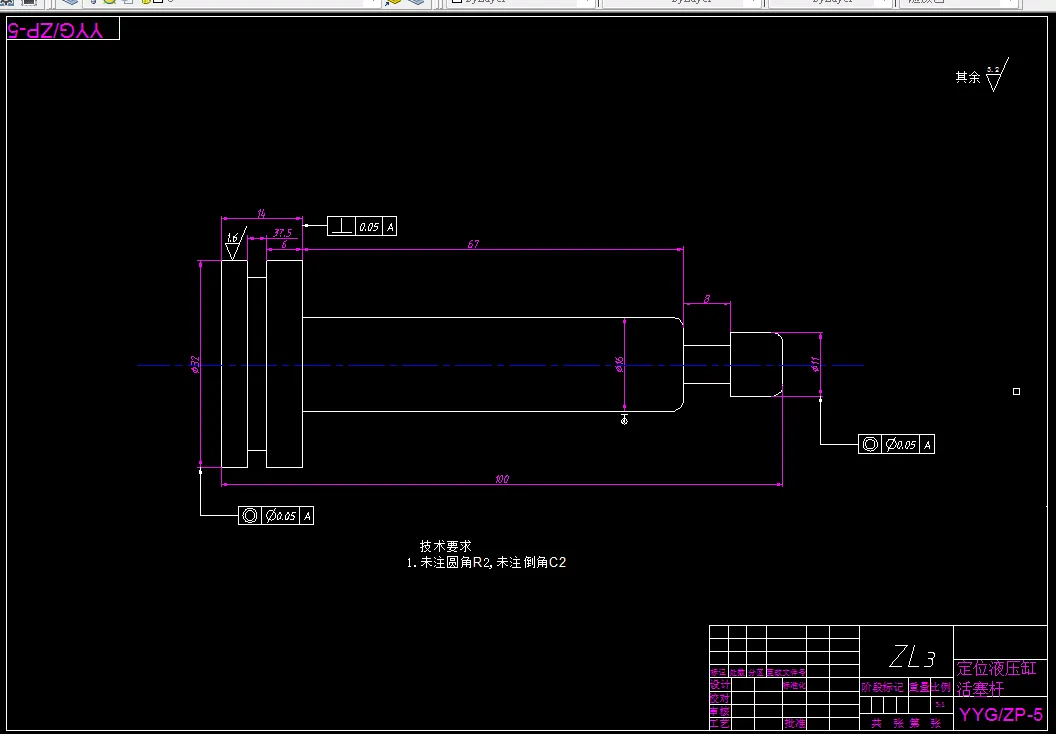Select Ø0.05 value in frame below ø32
The image size is (1056, 734).
(280, 516)
